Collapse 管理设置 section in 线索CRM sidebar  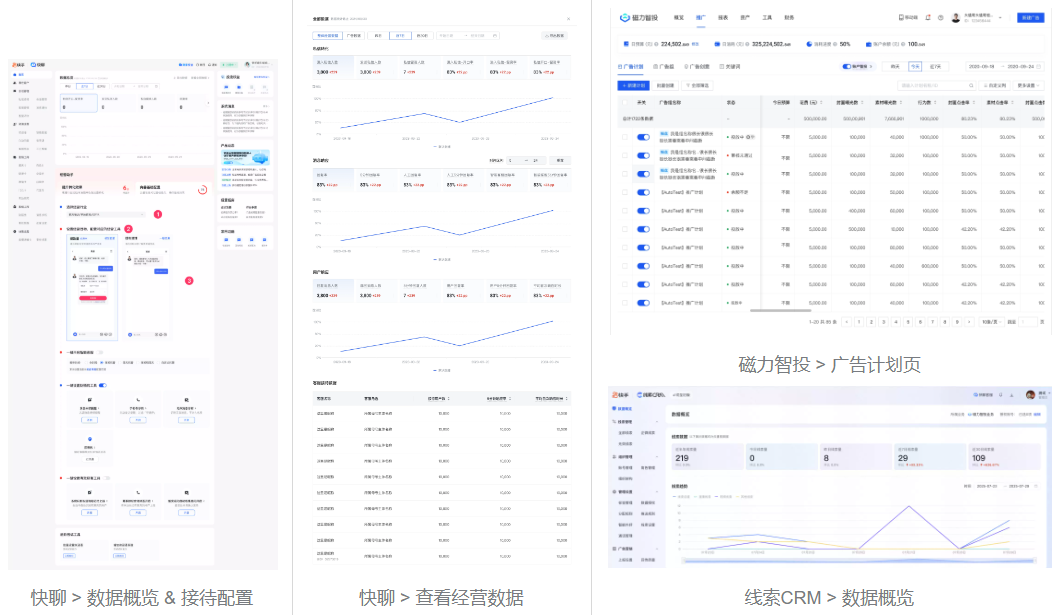coord(656,492)
